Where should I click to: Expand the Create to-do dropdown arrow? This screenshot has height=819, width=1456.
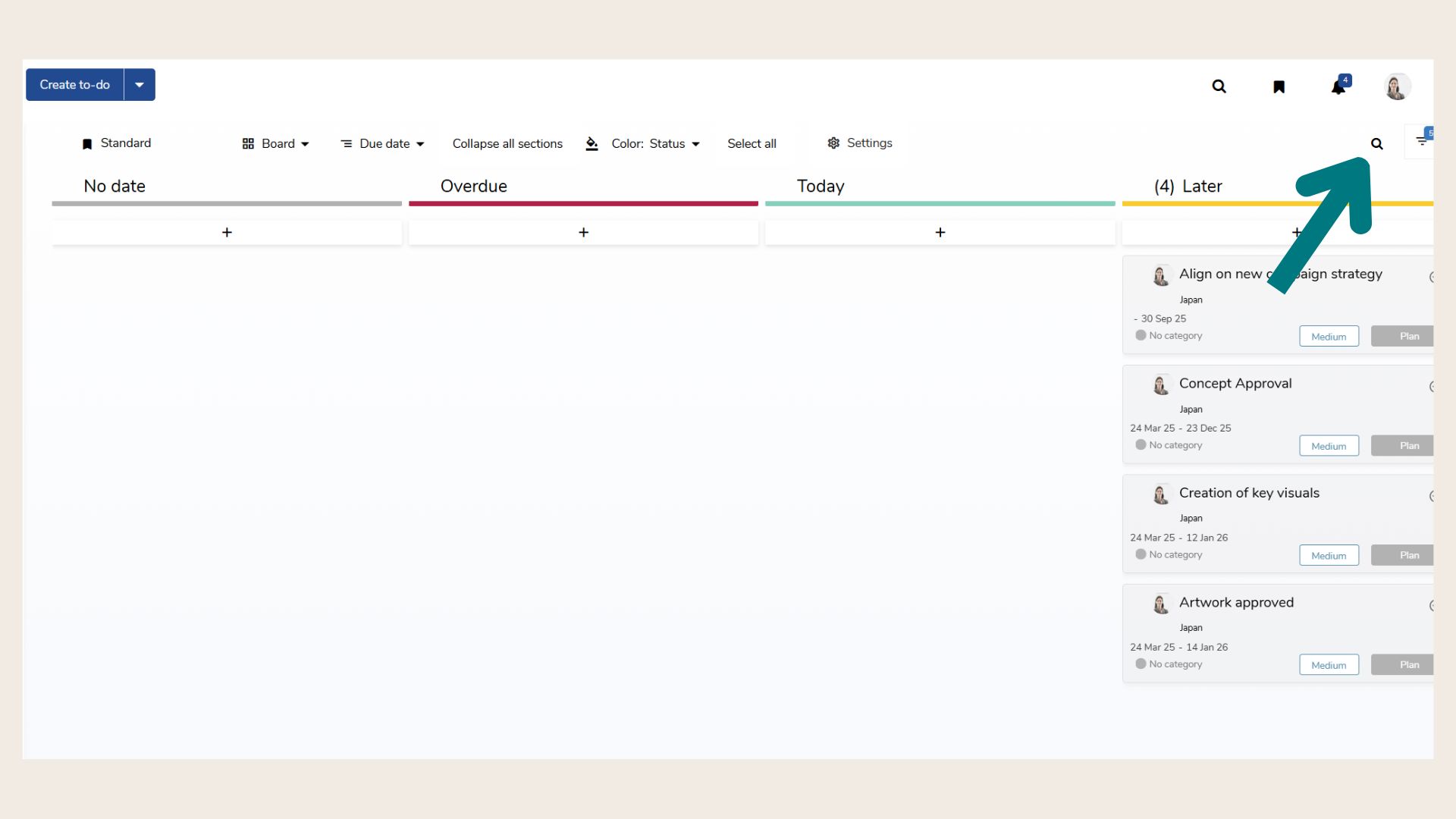(x=140, y=85)
